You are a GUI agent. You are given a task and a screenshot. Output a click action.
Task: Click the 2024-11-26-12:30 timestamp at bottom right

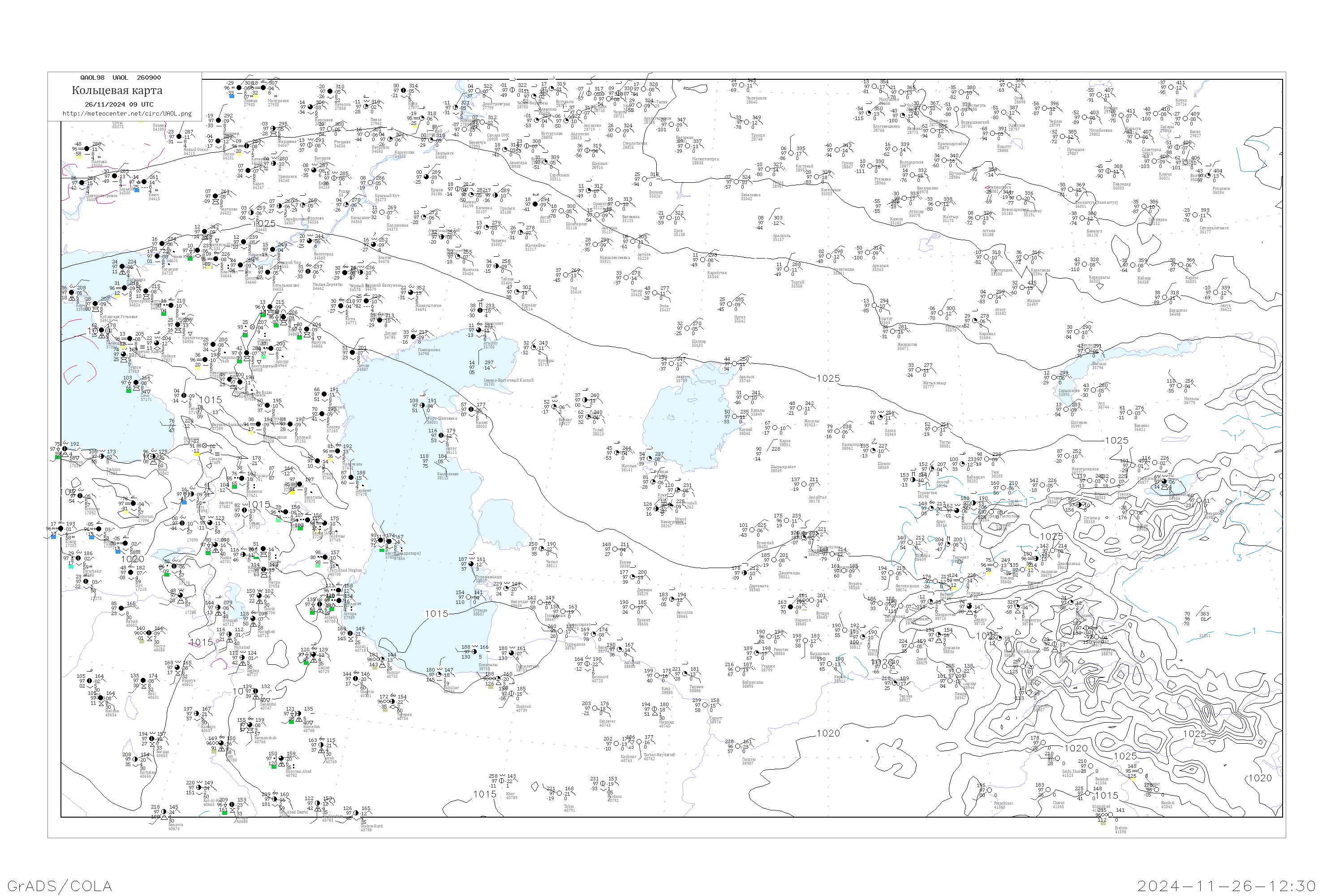click(1226, 886)
